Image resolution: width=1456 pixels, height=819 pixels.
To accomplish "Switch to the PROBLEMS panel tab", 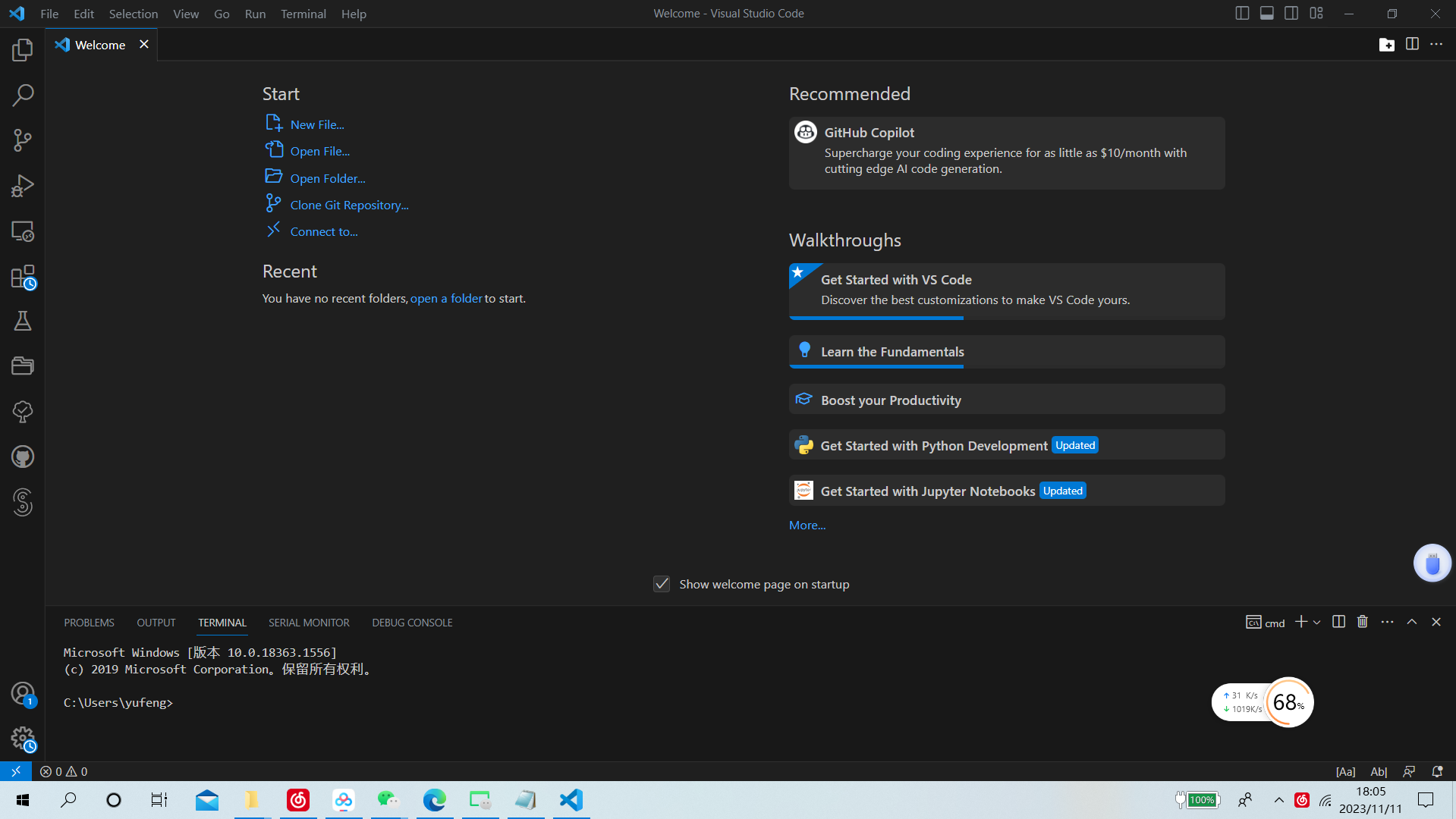I will coord(90,623).
